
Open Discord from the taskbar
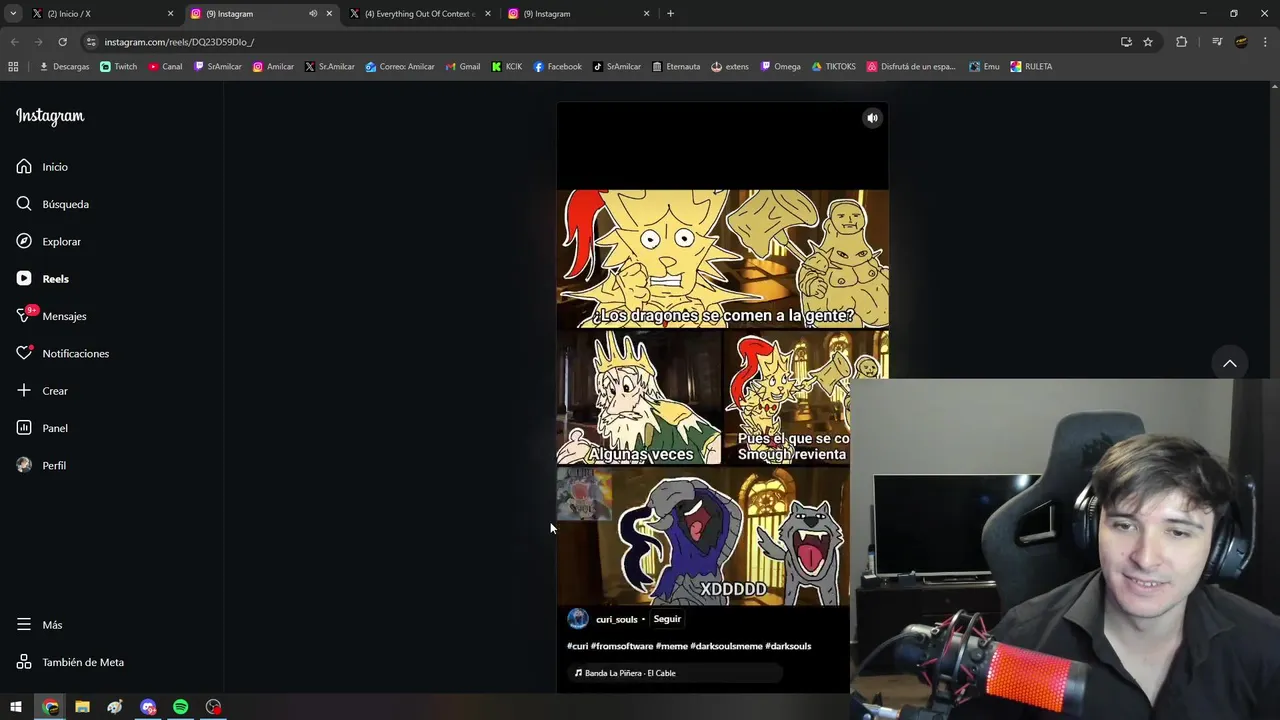(148, 707)
